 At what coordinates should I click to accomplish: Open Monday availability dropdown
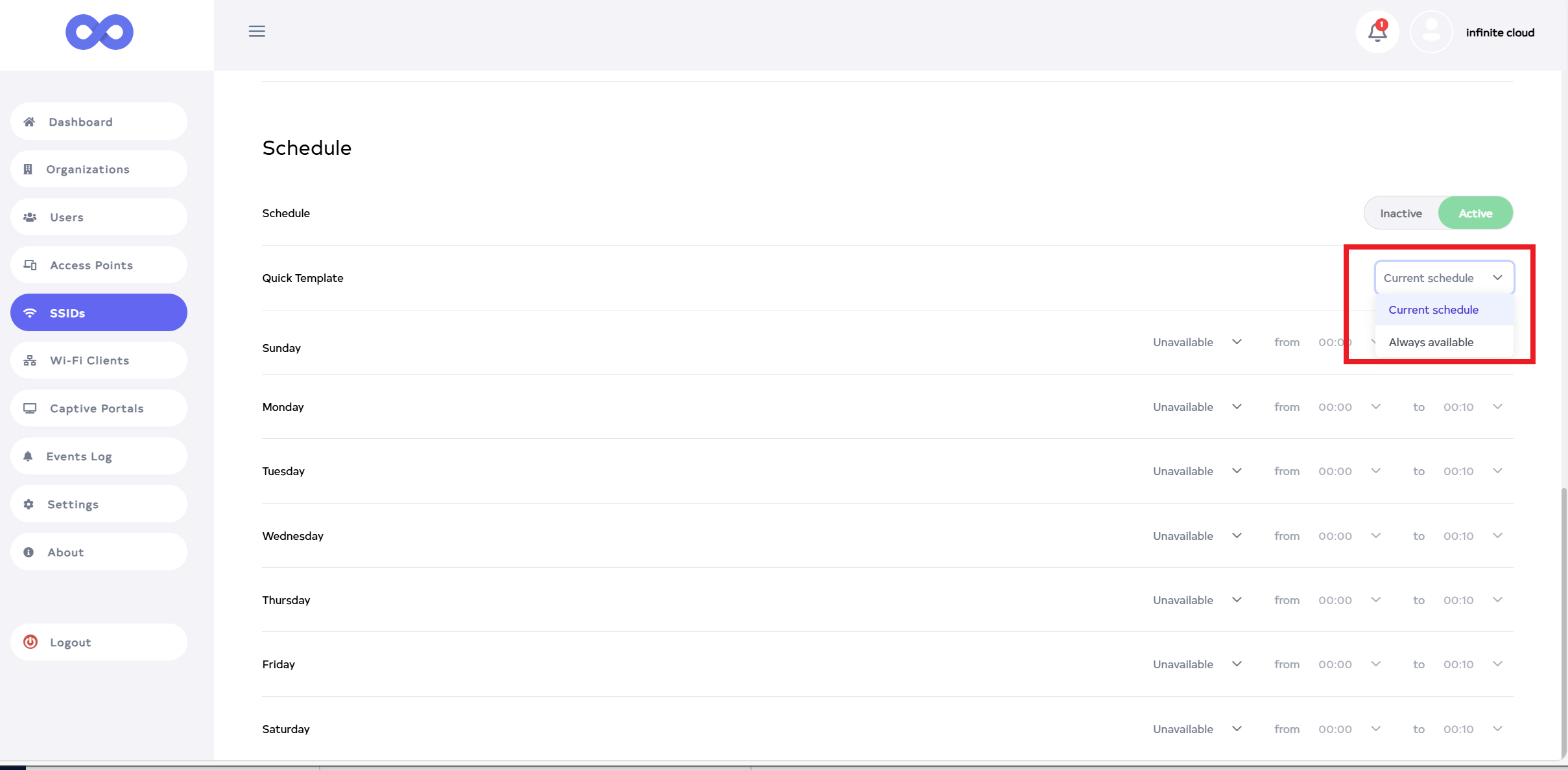tap(1196, 407)
